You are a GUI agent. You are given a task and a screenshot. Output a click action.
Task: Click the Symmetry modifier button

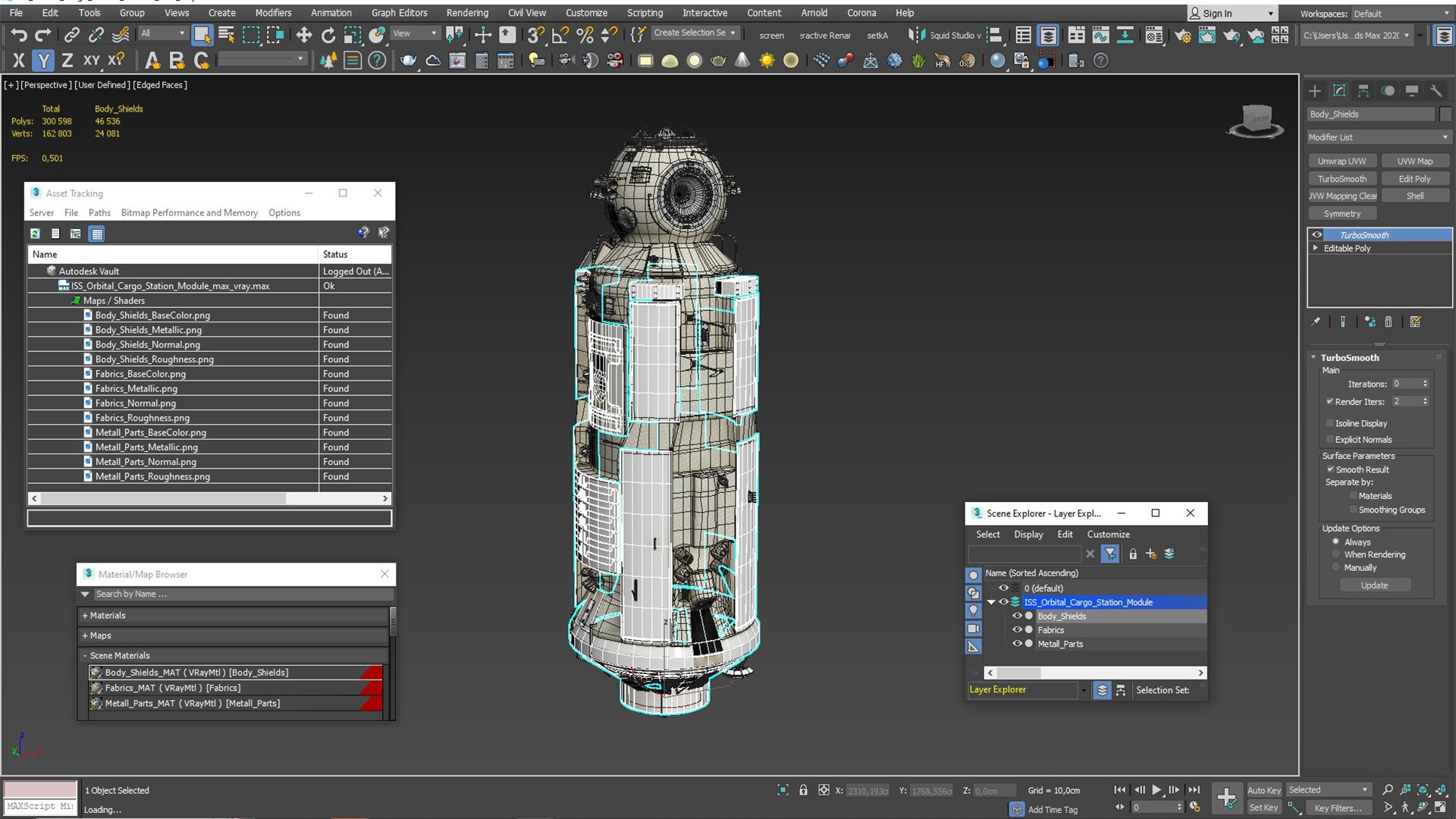(x=1341, y=214)
